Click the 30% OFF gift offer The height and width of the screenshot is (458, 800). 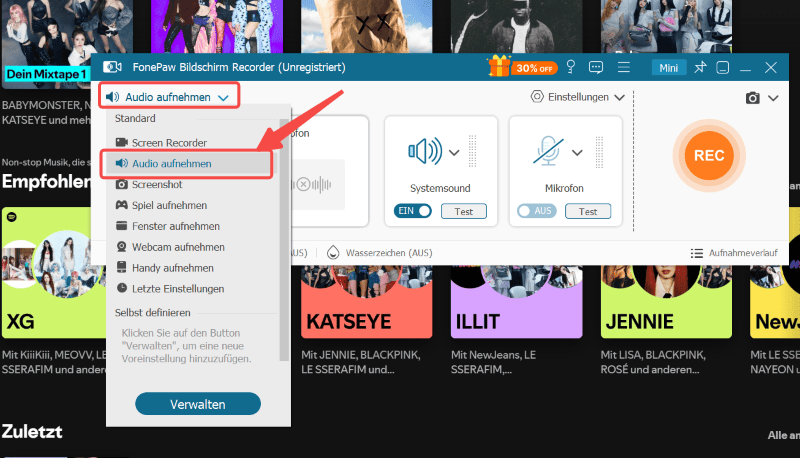[522, 67]
